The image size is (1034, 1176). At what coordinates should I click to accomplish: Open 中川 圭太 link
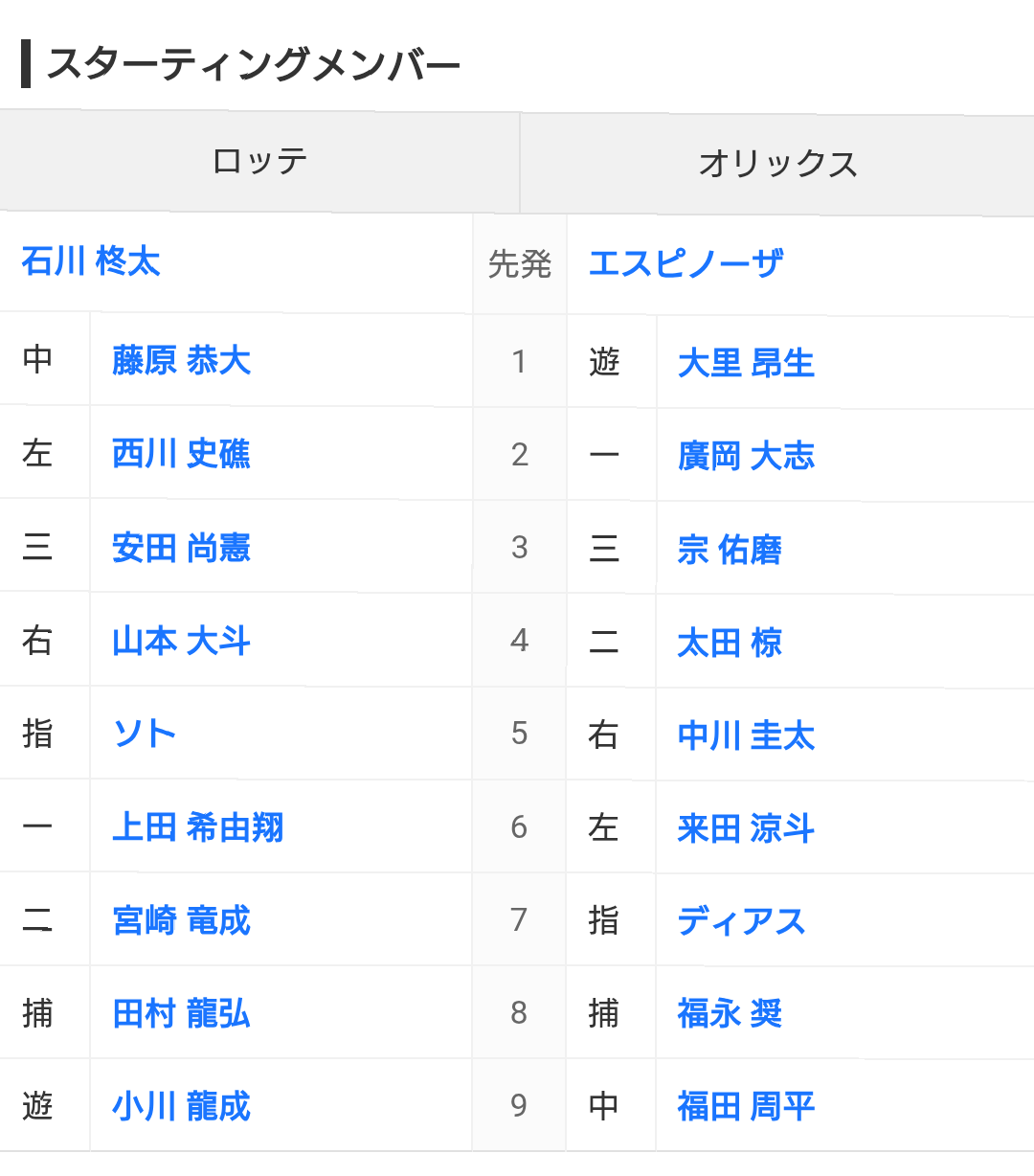tap(747, 735)
